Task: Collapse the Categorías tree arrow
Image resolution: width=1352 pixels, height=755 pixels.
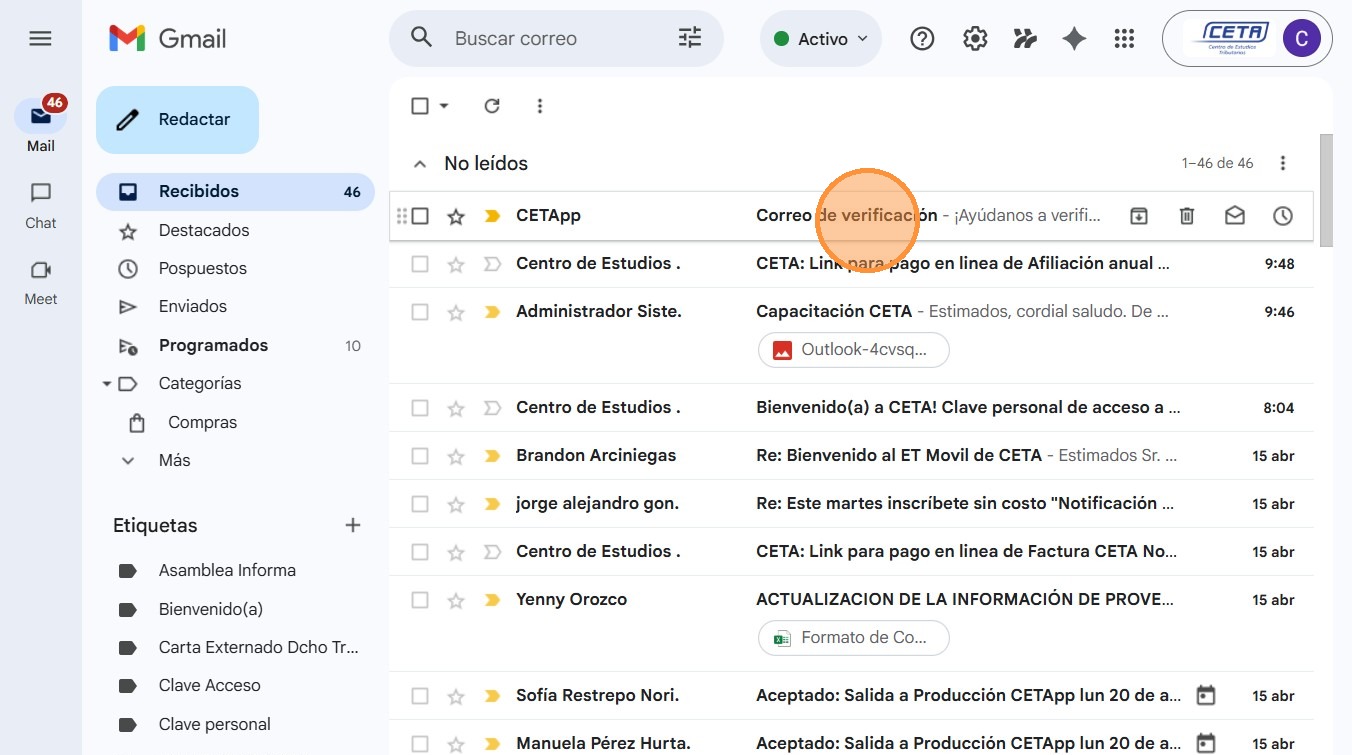Action: pos(106,384)
